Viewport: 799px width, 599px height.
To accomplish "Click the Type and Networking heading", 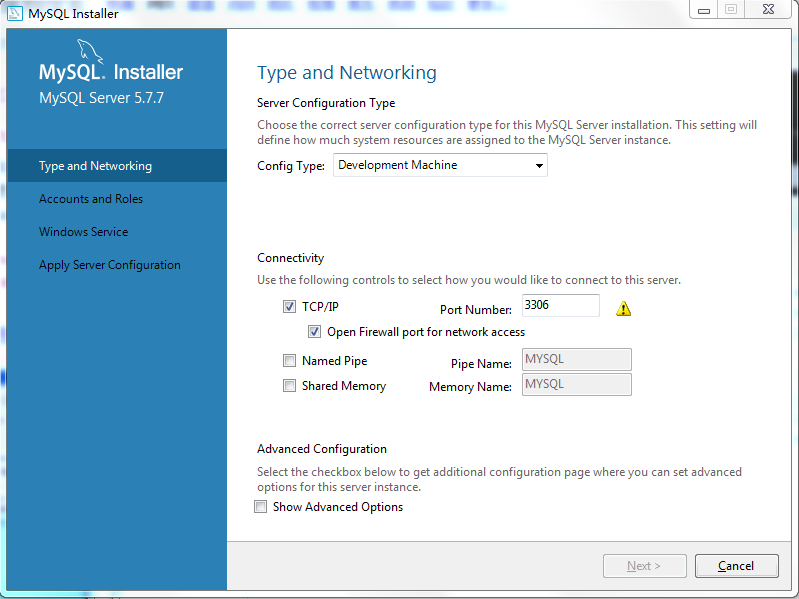I will click(347, 73).
